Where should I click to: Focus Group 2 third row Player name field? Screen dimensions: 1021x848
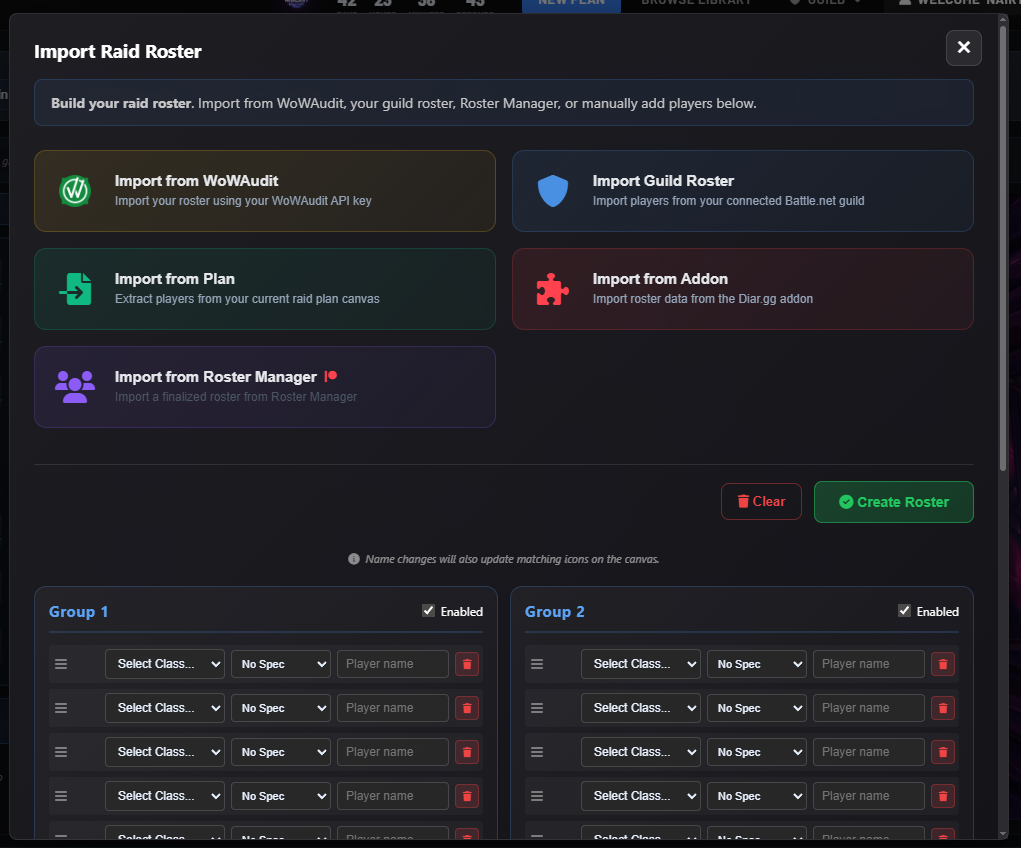pyautogui.click(x=869, y=752)
